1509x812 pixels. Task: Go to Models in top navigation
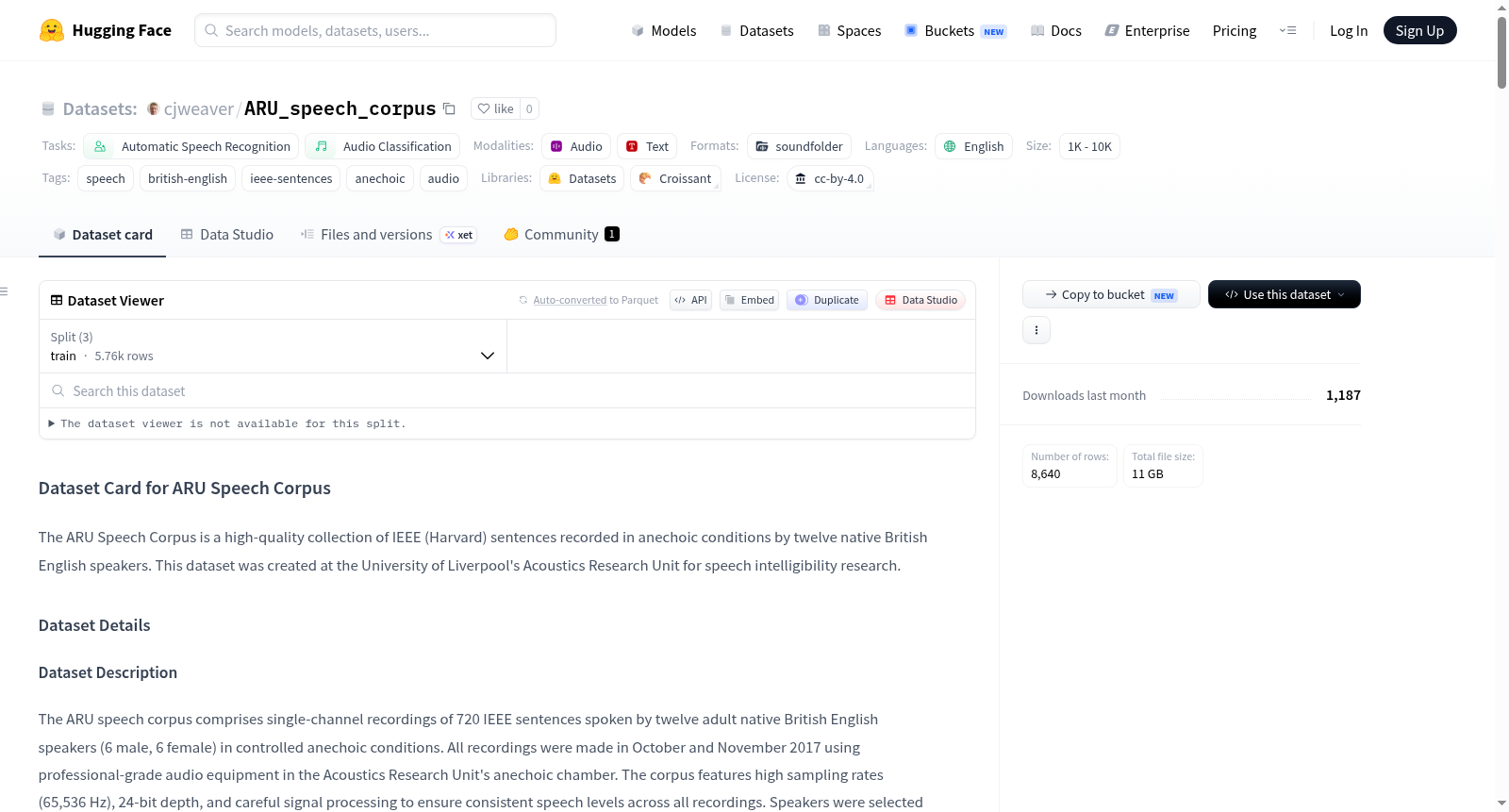[664, 30]
